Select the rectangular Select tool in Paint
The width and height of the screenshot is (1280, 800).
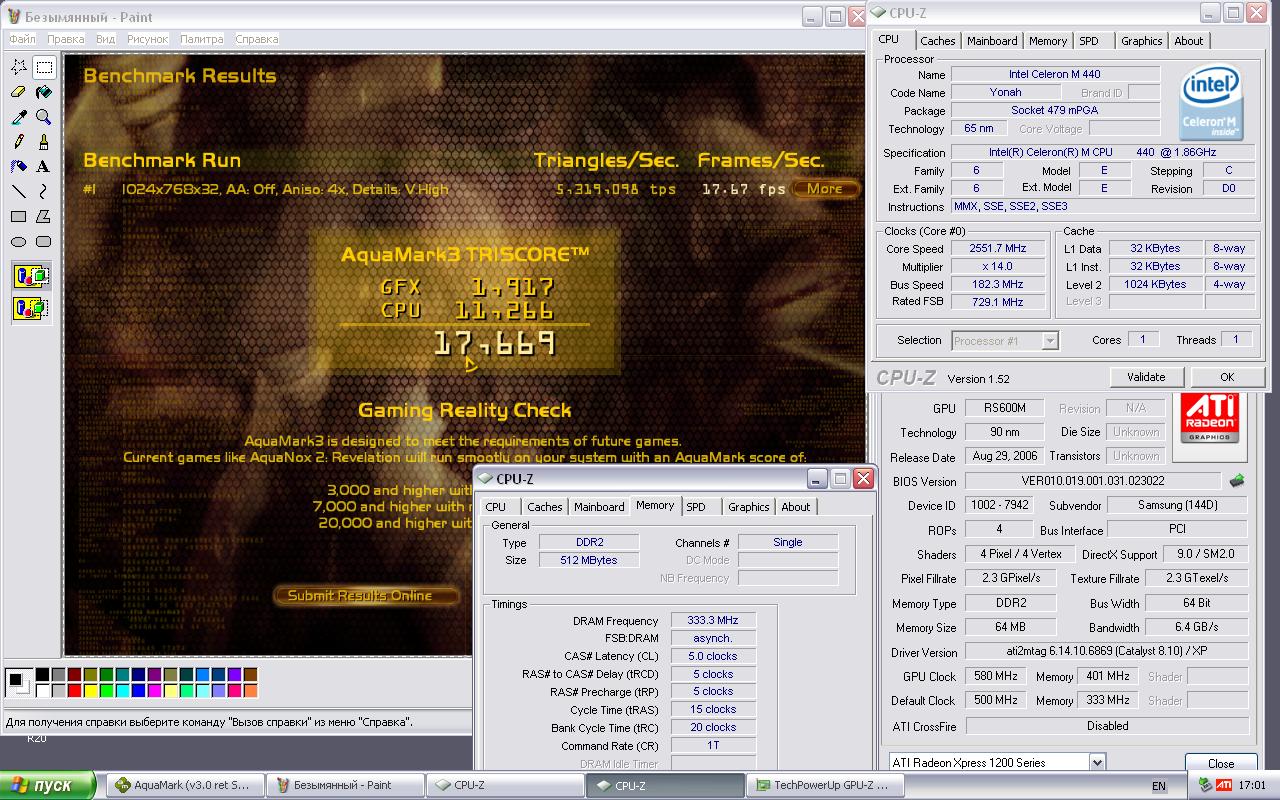pos(44,67)
